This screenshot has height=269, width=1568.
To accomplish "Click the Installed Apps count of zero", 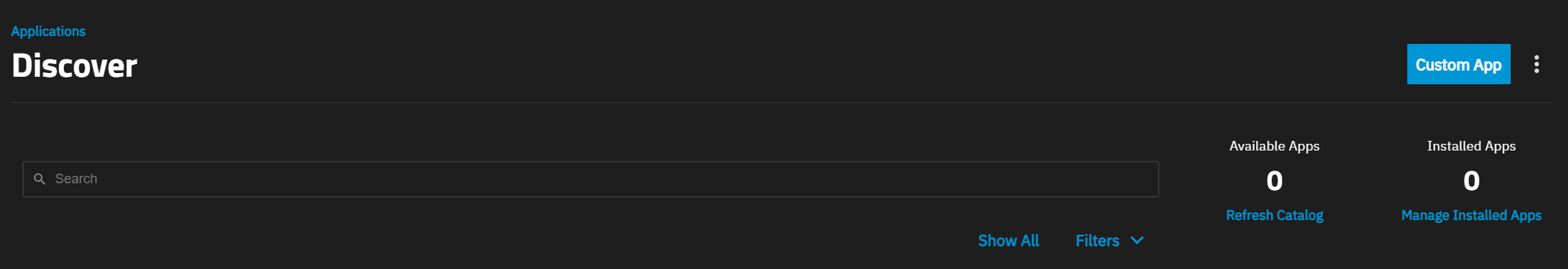I will point(1471,180).
